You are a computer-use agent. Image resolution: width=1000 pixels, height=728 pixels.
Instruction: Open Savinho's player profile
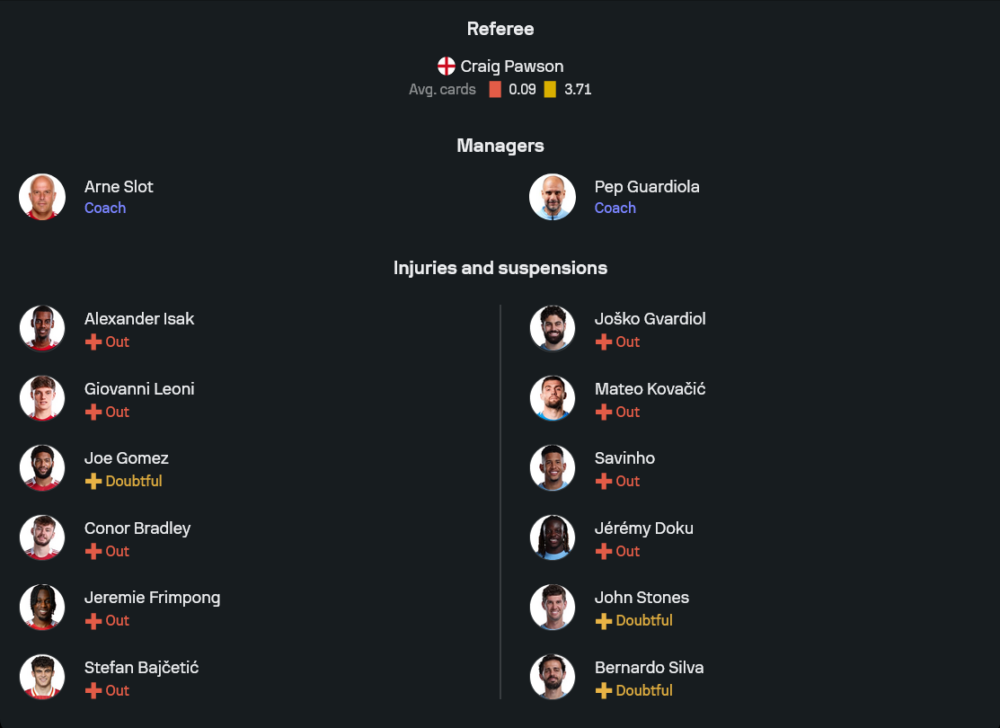(x=625, y=458)
